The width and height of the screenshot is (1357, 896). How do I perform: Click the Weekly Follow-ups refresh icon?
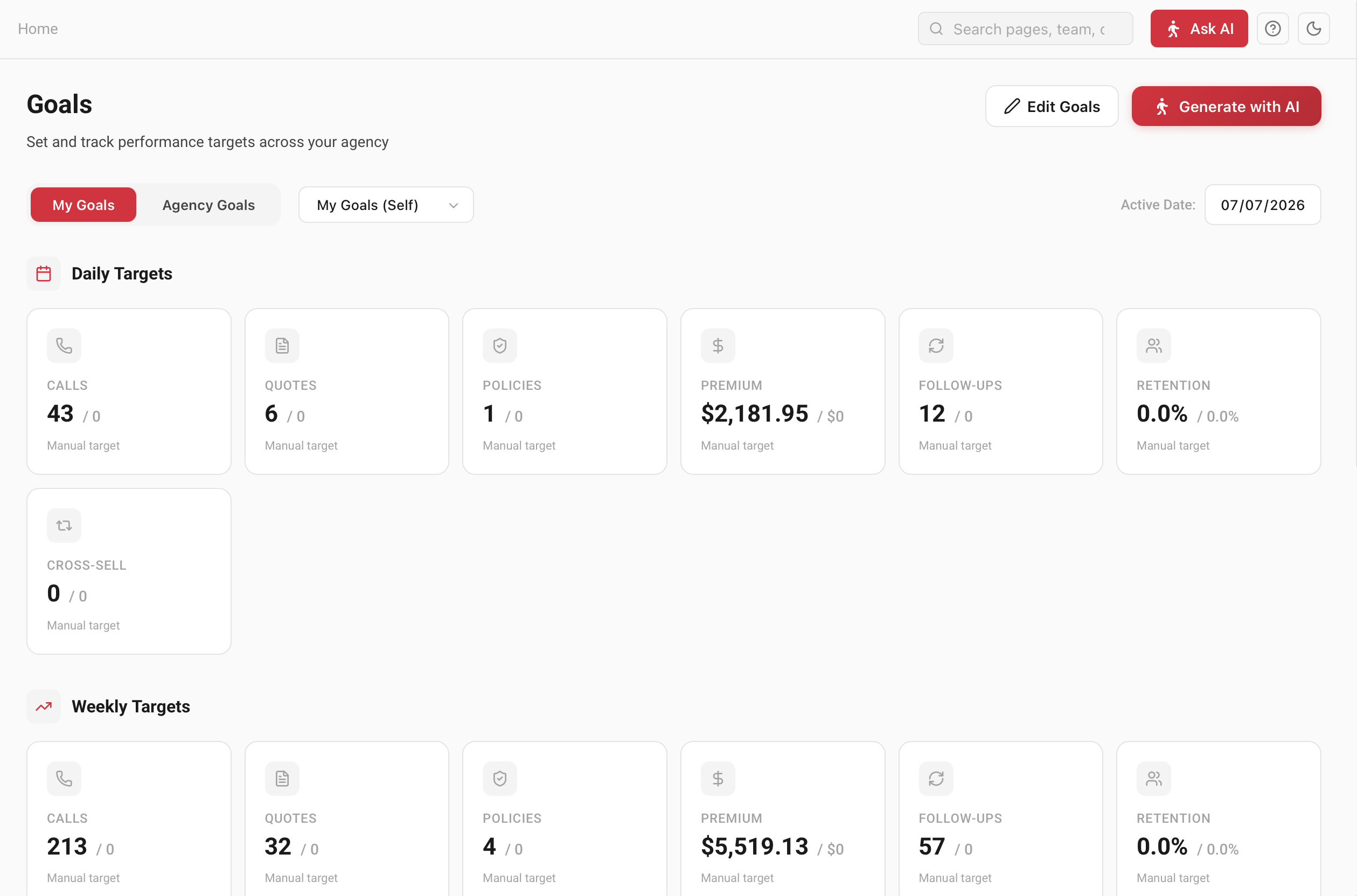click(936, 778)
